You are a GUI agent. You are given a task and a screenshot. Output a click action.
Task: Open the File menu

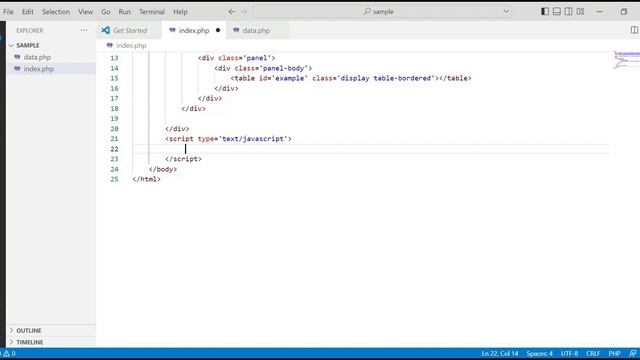(8, 12)
